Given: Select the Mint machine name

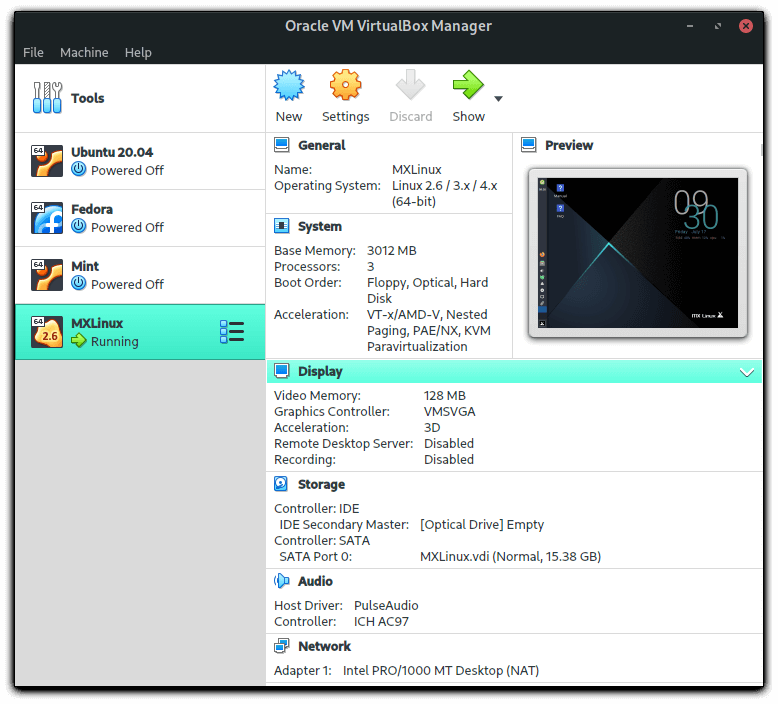Looking at the screenshot, I should (85, 266).
